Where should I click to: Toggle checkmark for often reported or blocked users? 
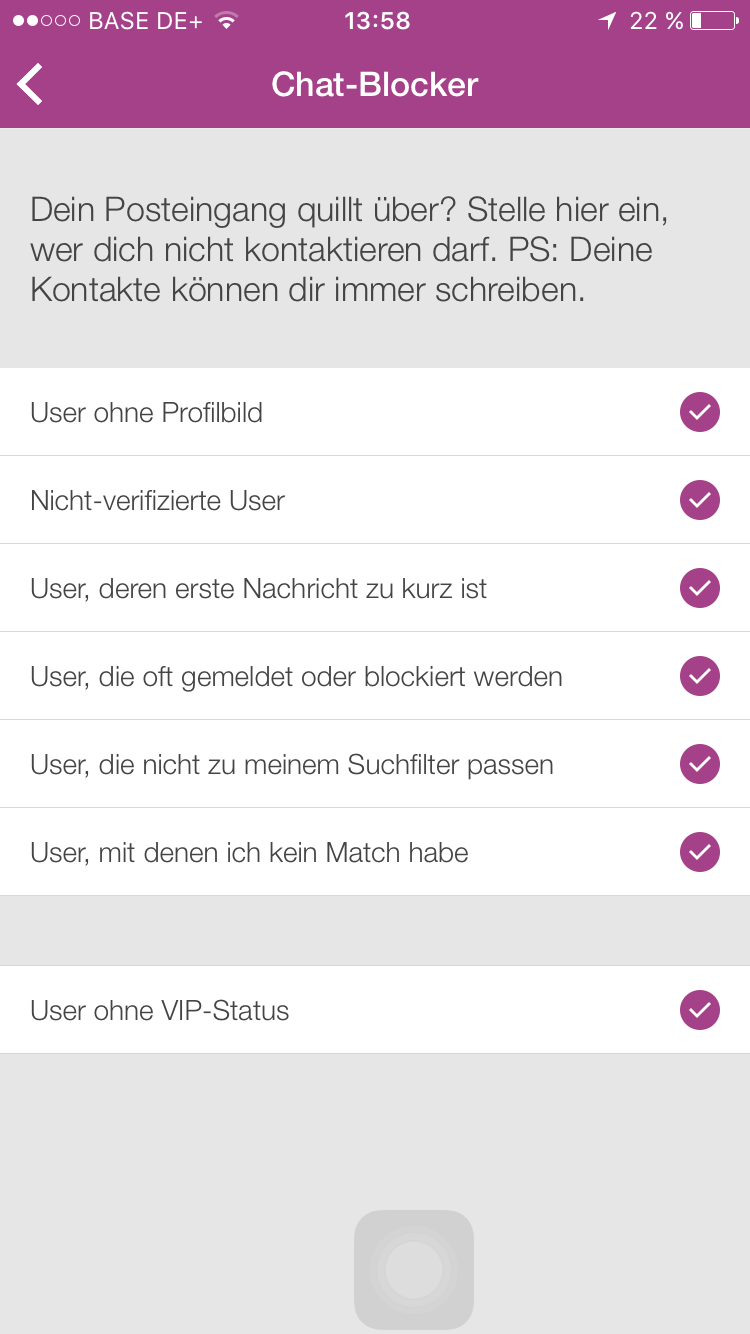coord(700,676)
